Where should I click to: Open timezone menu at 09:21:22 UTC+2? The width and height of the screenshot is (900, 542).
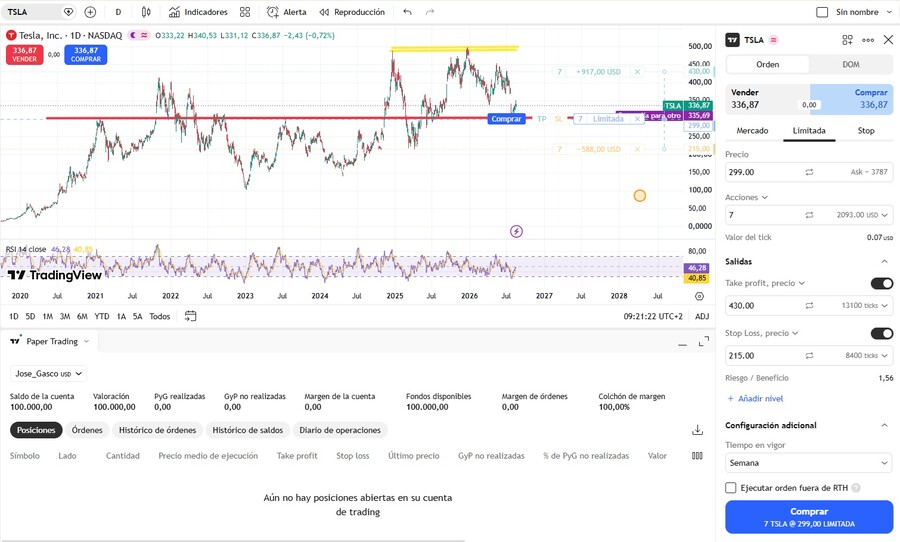(653, 316)
